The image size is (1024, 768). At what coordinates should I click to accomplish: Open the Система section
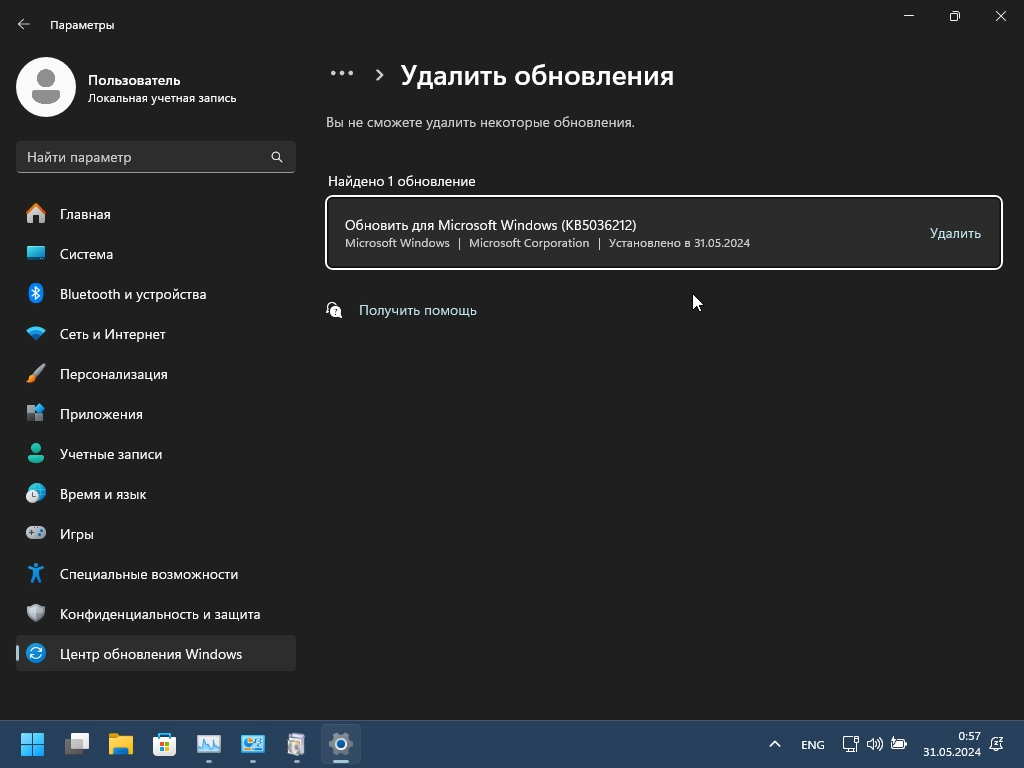(155, 254)
